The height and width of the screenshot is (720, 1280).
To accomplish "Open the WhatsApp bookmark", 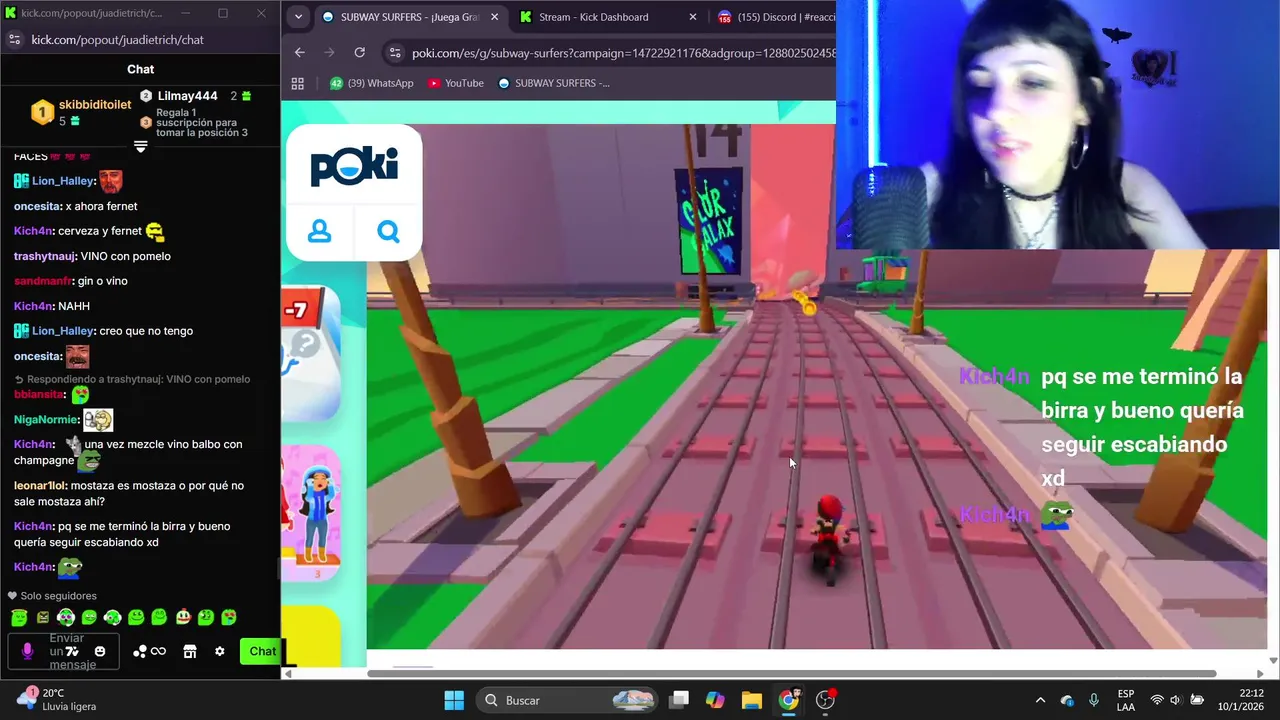I will [371, 83].
